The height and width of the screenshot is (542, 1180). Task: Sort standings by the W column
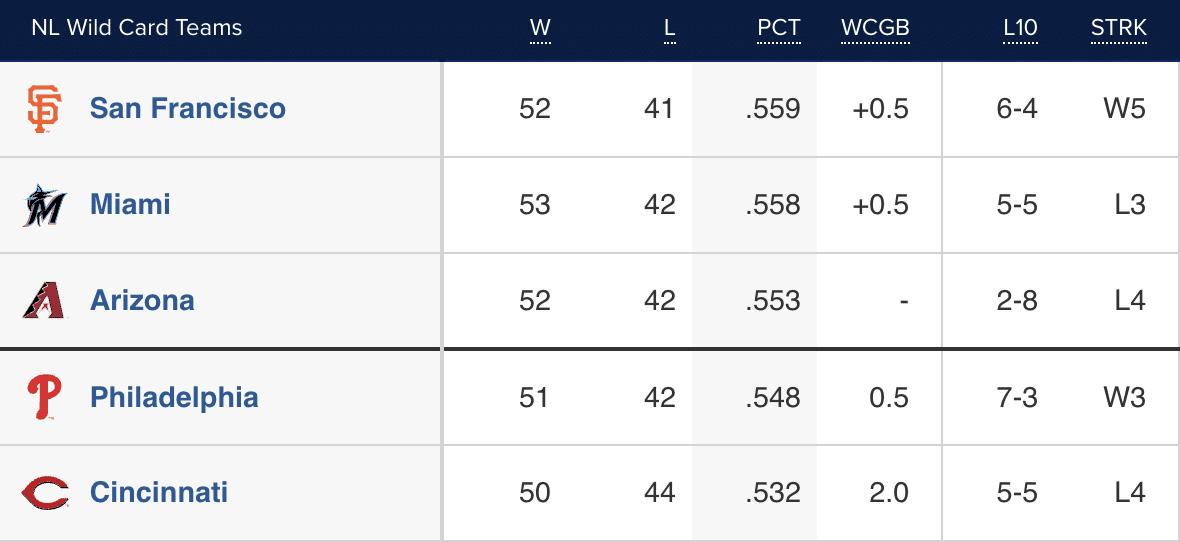coord(540,28)
